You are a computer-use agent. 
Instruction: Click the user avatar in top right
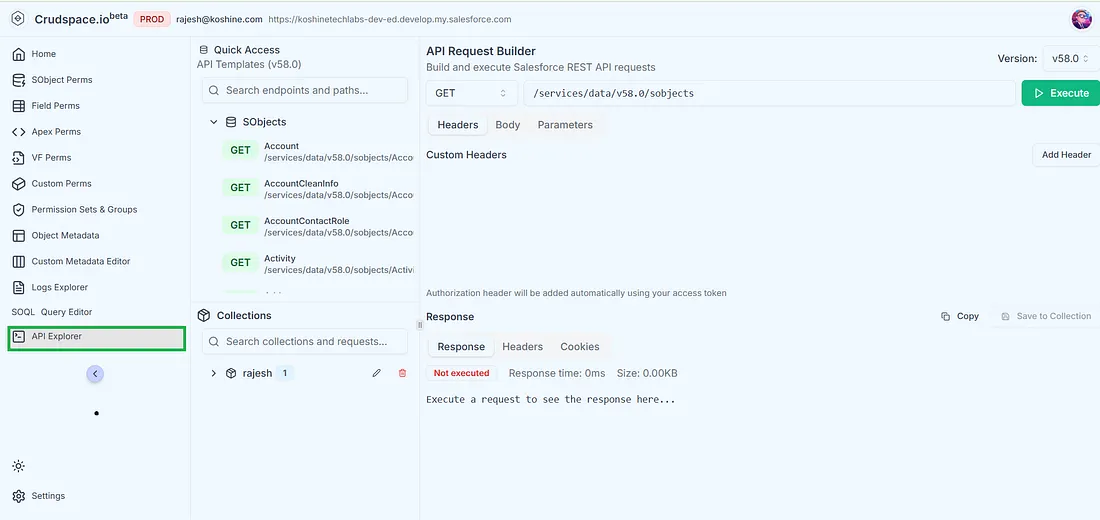click(x=1081, y=19)
